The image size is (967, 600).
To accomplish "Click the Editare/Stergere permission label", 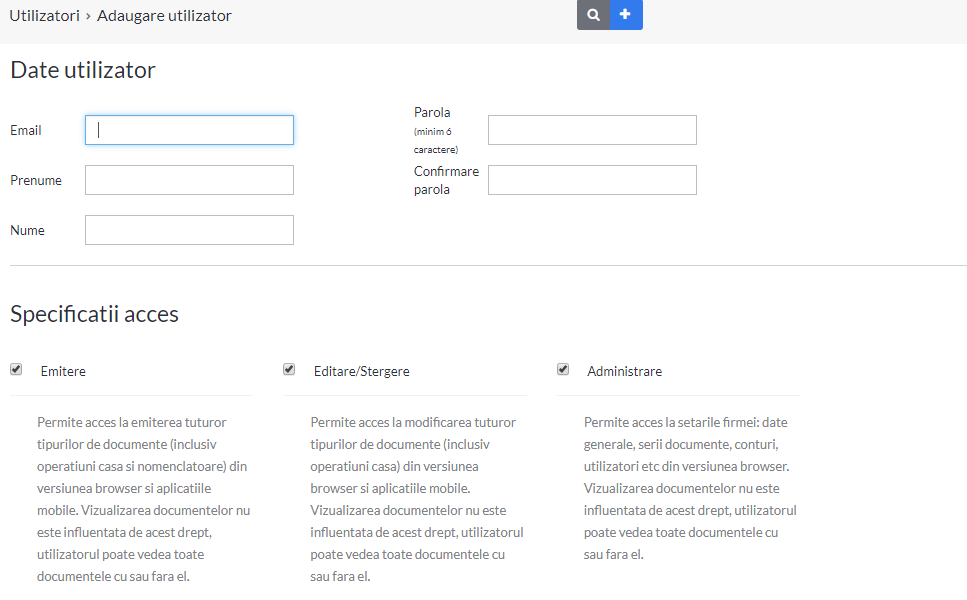I will [361, 371].
